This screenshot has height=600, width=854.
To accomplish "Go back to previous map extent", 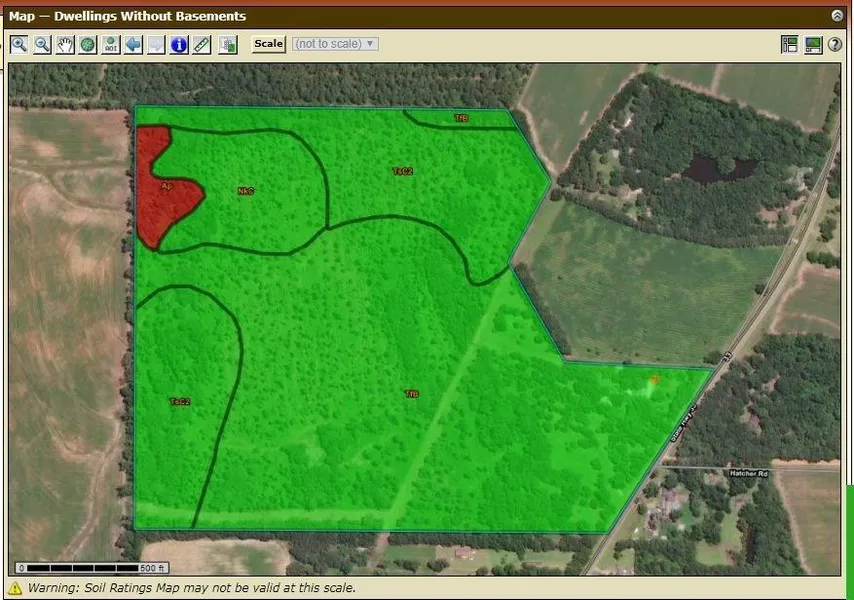I will click(133, 45).
